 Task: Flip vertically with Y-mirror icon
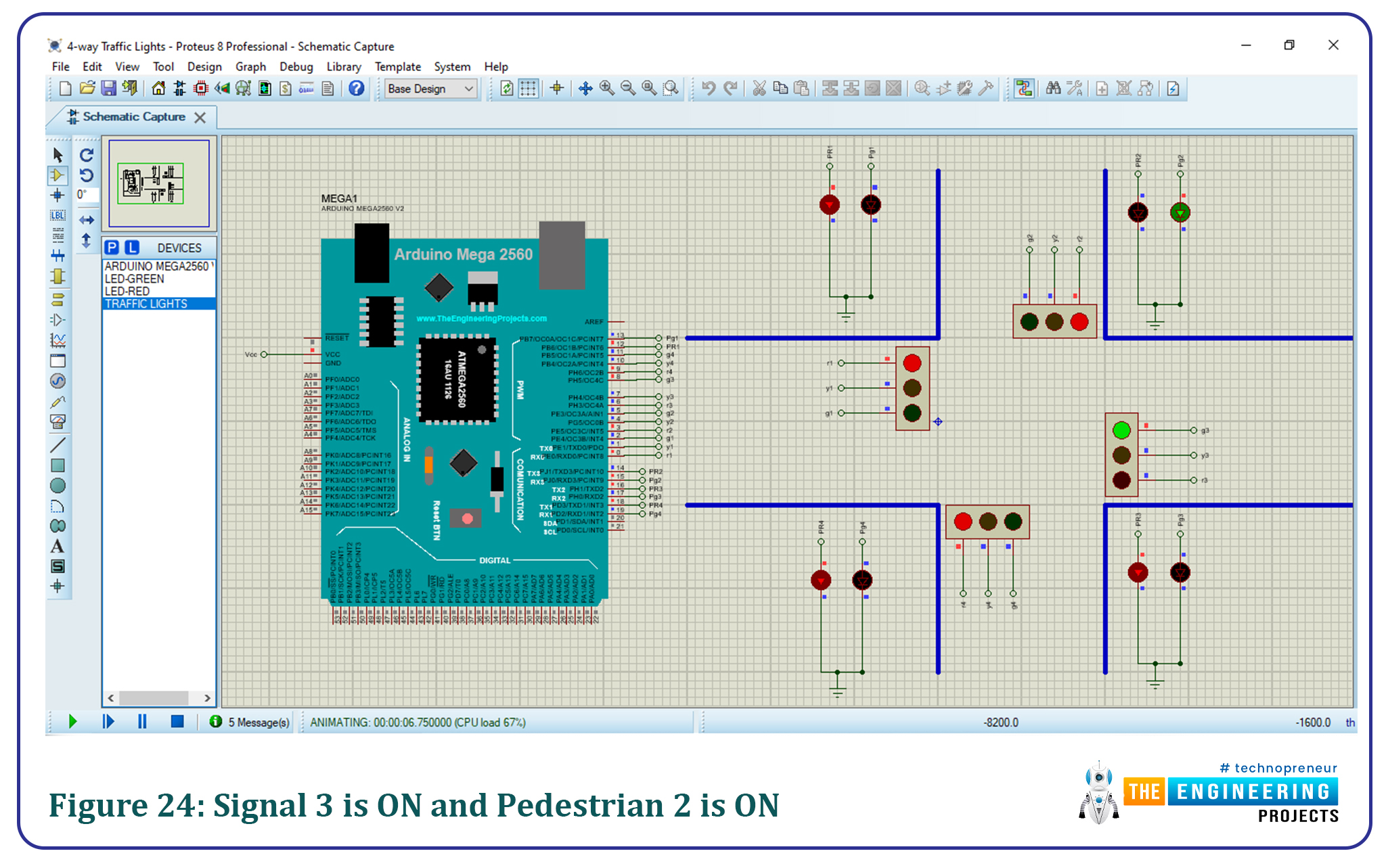tap(87, 240)
